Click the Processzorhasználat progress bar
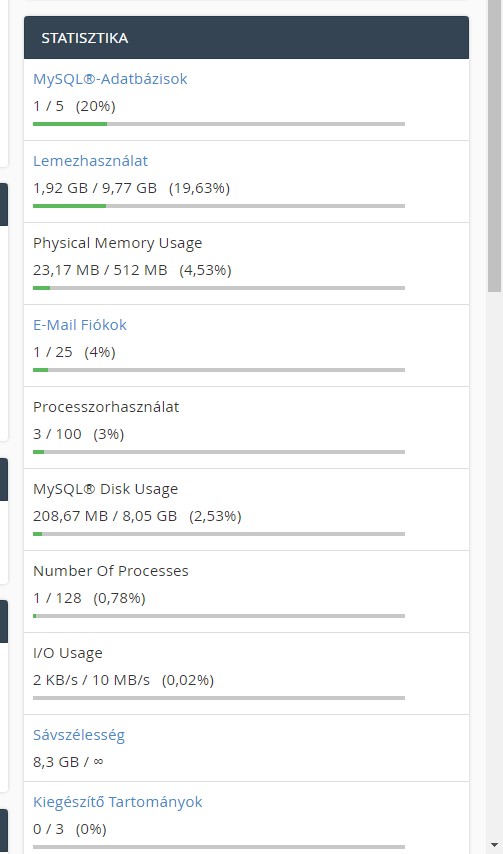 tap(219, 452)
